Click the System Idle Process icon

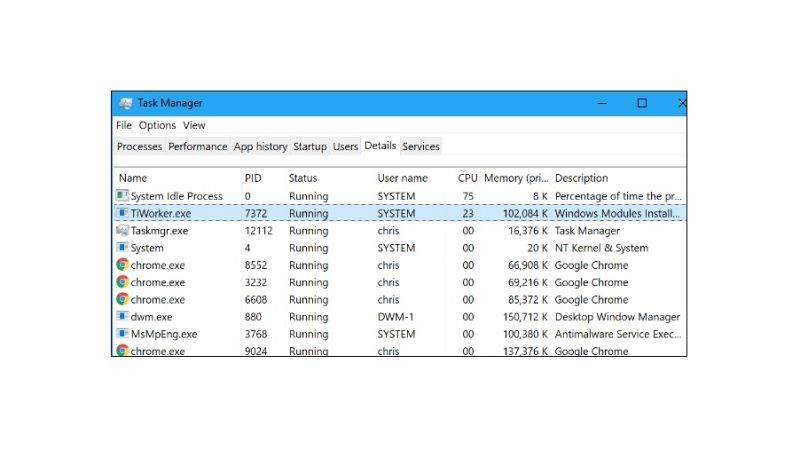[x=122, y=195]
